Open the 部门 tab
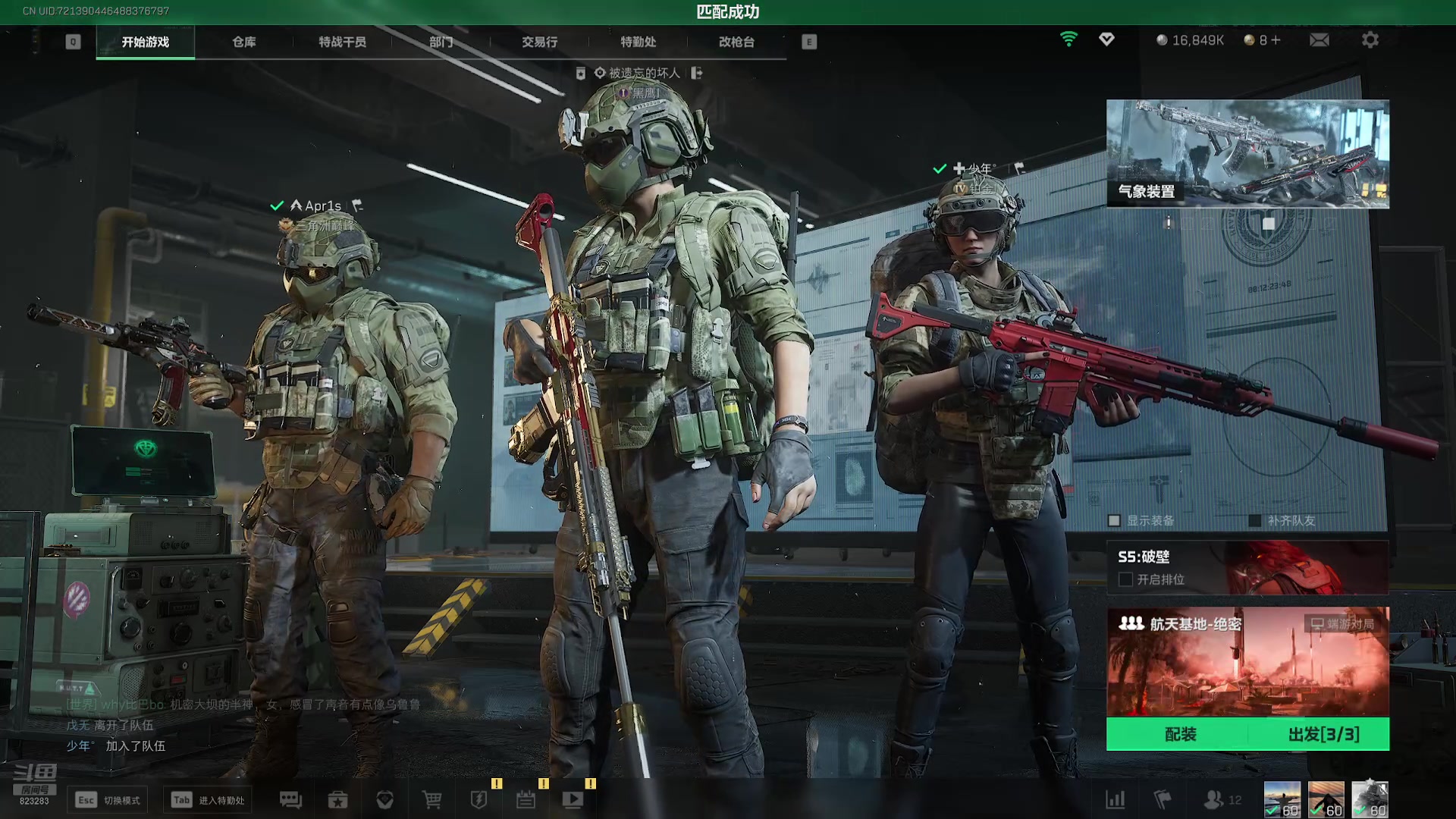Image resolution: width=1456 pixels, height=819 pixels. 441,42
